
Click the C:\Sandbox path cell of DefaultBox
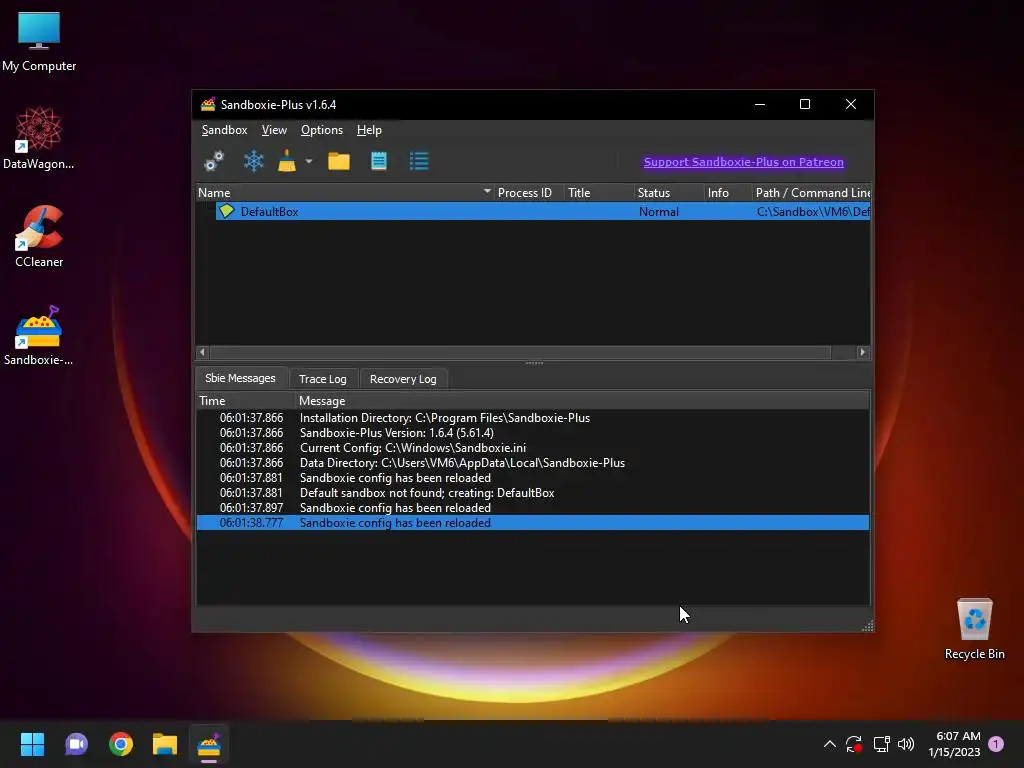coord(812,212)
